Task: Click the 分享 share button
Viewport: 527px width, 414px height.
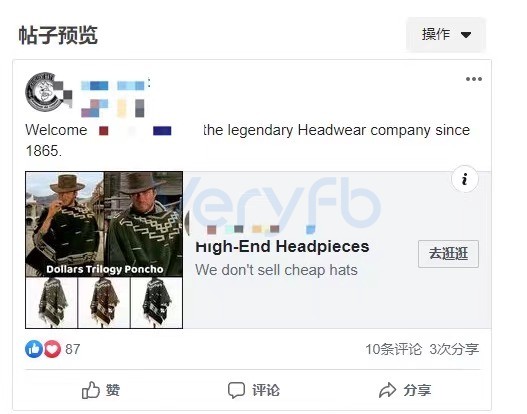Action: (x=405, y=390)
